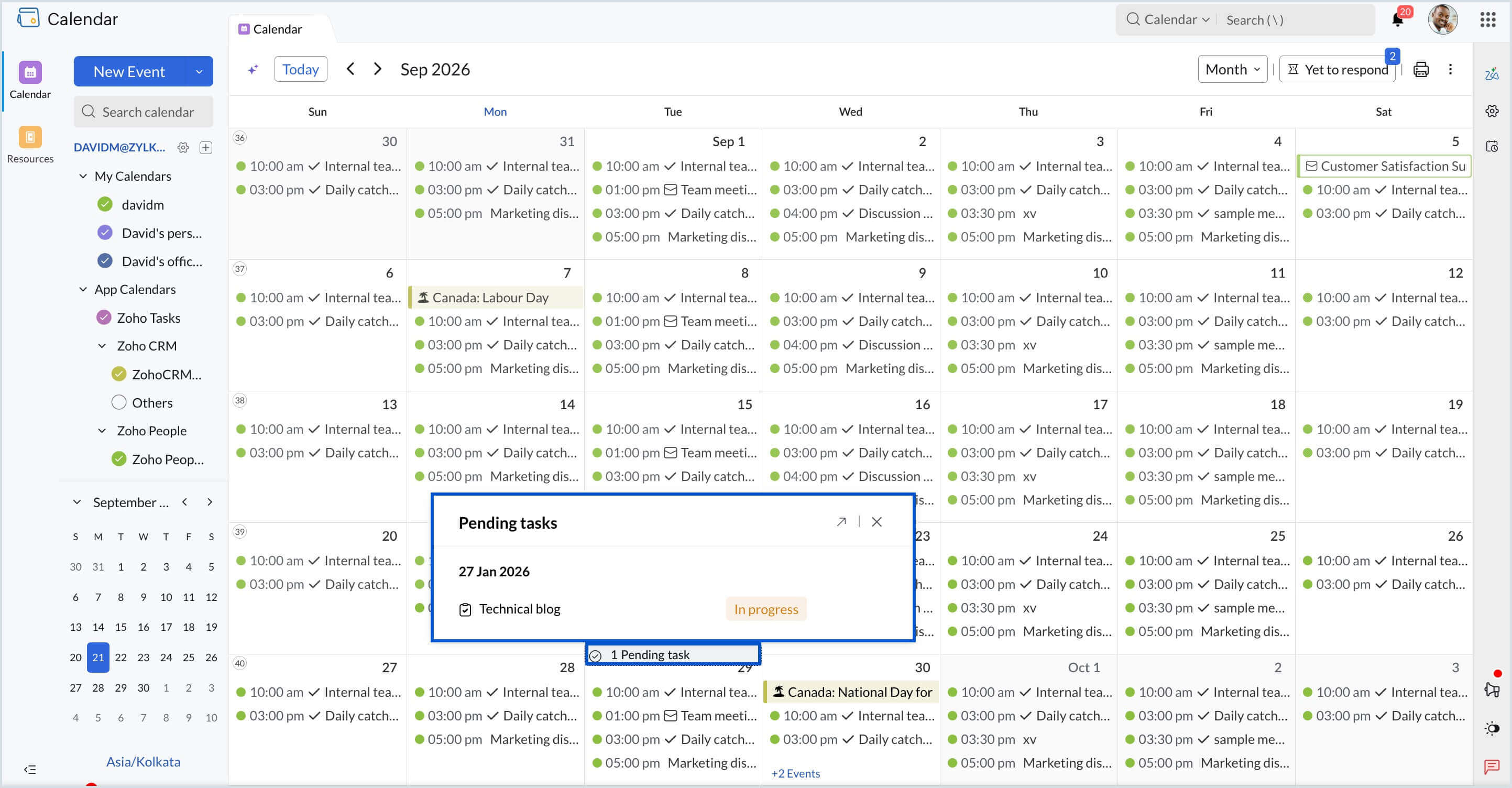Toggle the davidm calendar visibility
Viewport: 1512px width, 788px height.
pyautogui.click(x=104, y=205)
